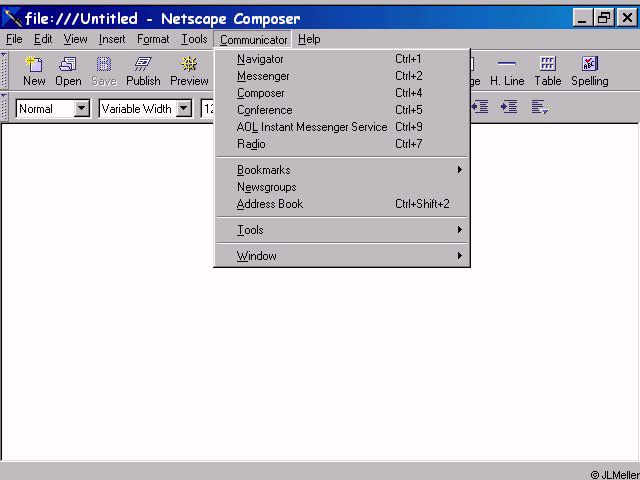Image resolution: width=640 pixels, height=480 pixels.
Task: Close the Netscape Composer window
Action: point(627,18)
